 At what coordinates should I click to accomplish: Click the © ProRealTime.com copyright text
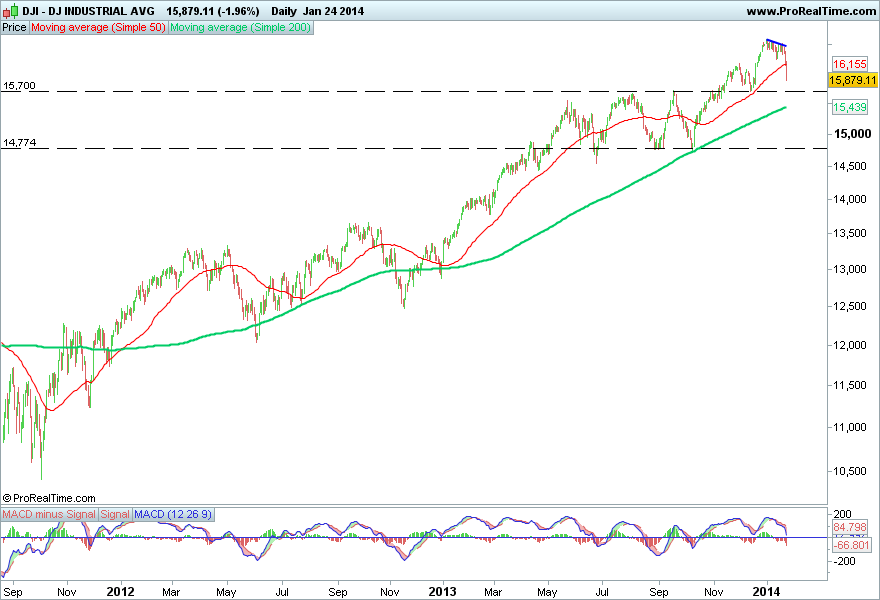pos(49,498)
